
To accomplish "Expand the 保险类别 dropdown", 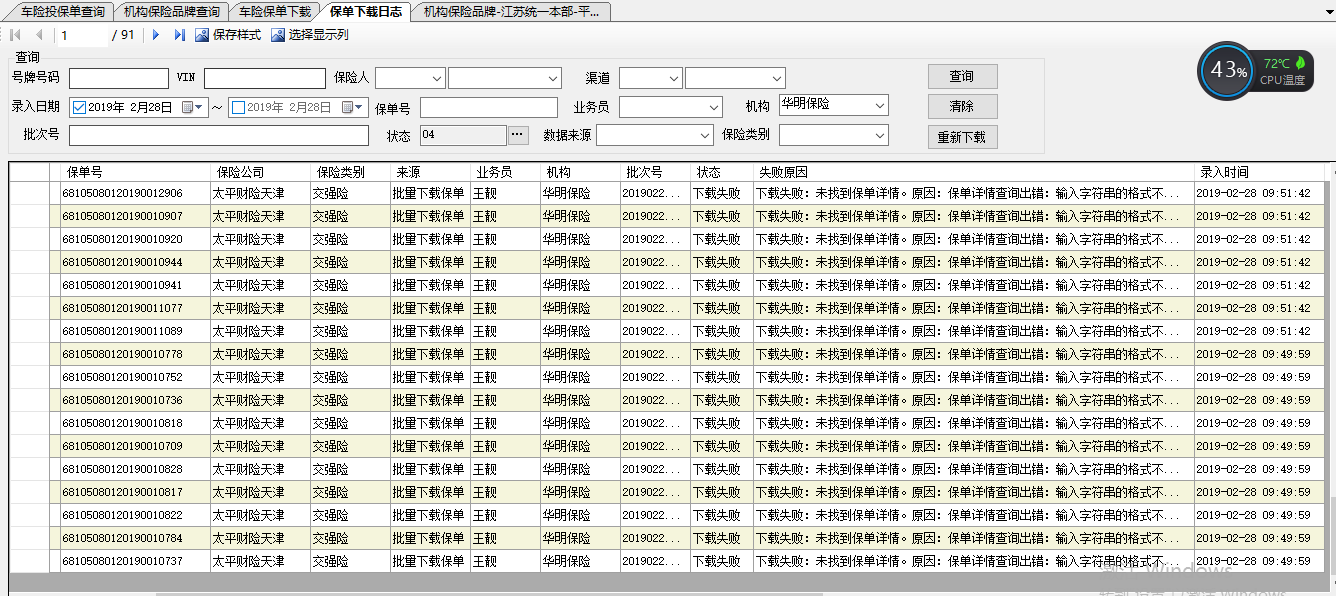I will pyautogui.click(x=879, y=135).
